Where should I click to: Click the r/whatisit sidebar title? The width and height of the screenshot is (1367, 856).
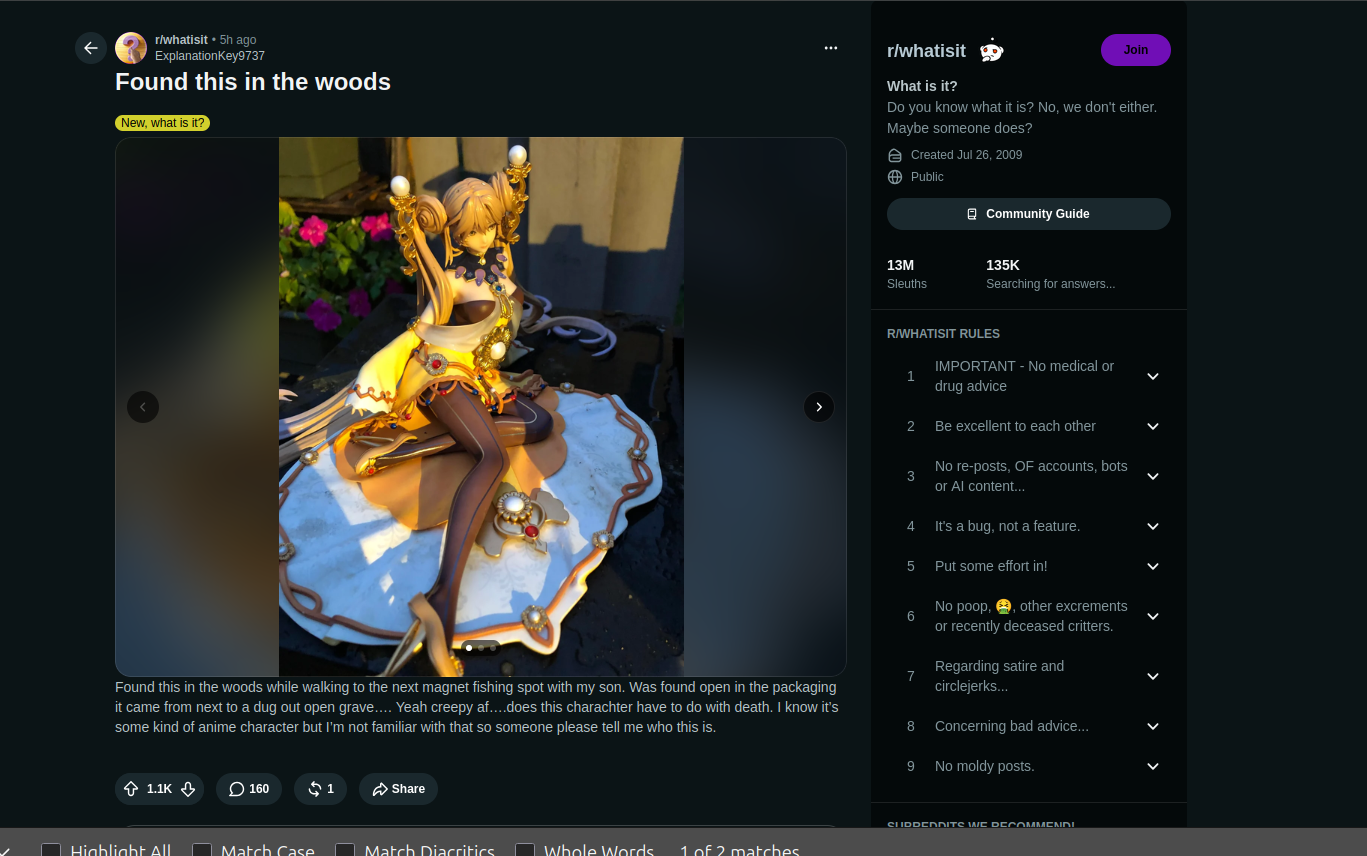pos(927,51)
